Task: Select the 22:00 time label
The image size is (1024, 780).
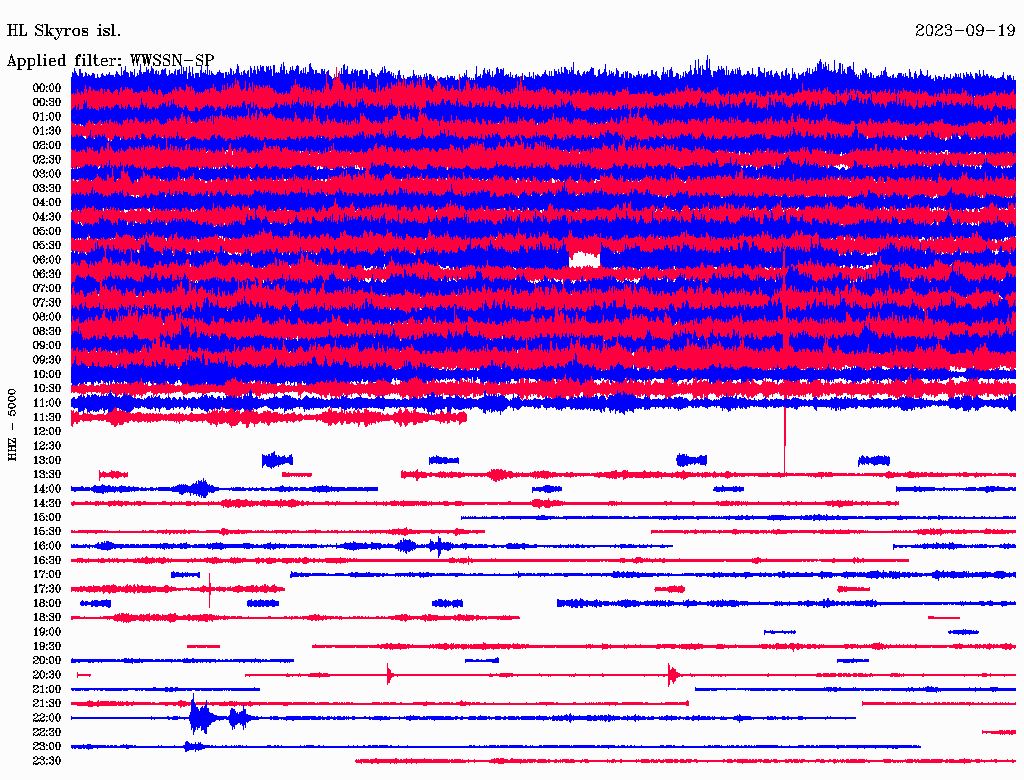Action: tap(47, 717)
